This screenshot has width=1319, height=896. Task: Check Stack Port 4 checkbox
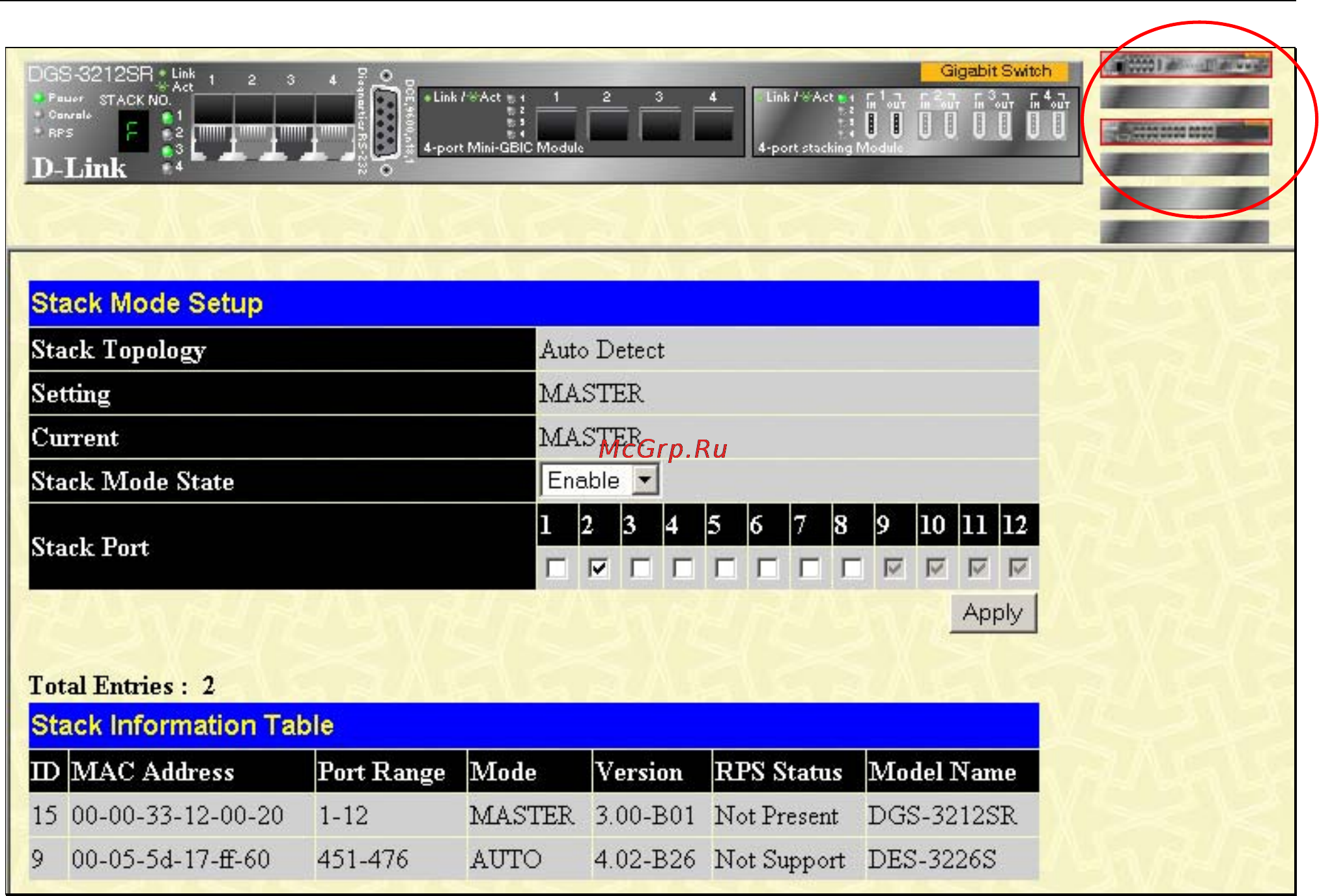point(683,568)
